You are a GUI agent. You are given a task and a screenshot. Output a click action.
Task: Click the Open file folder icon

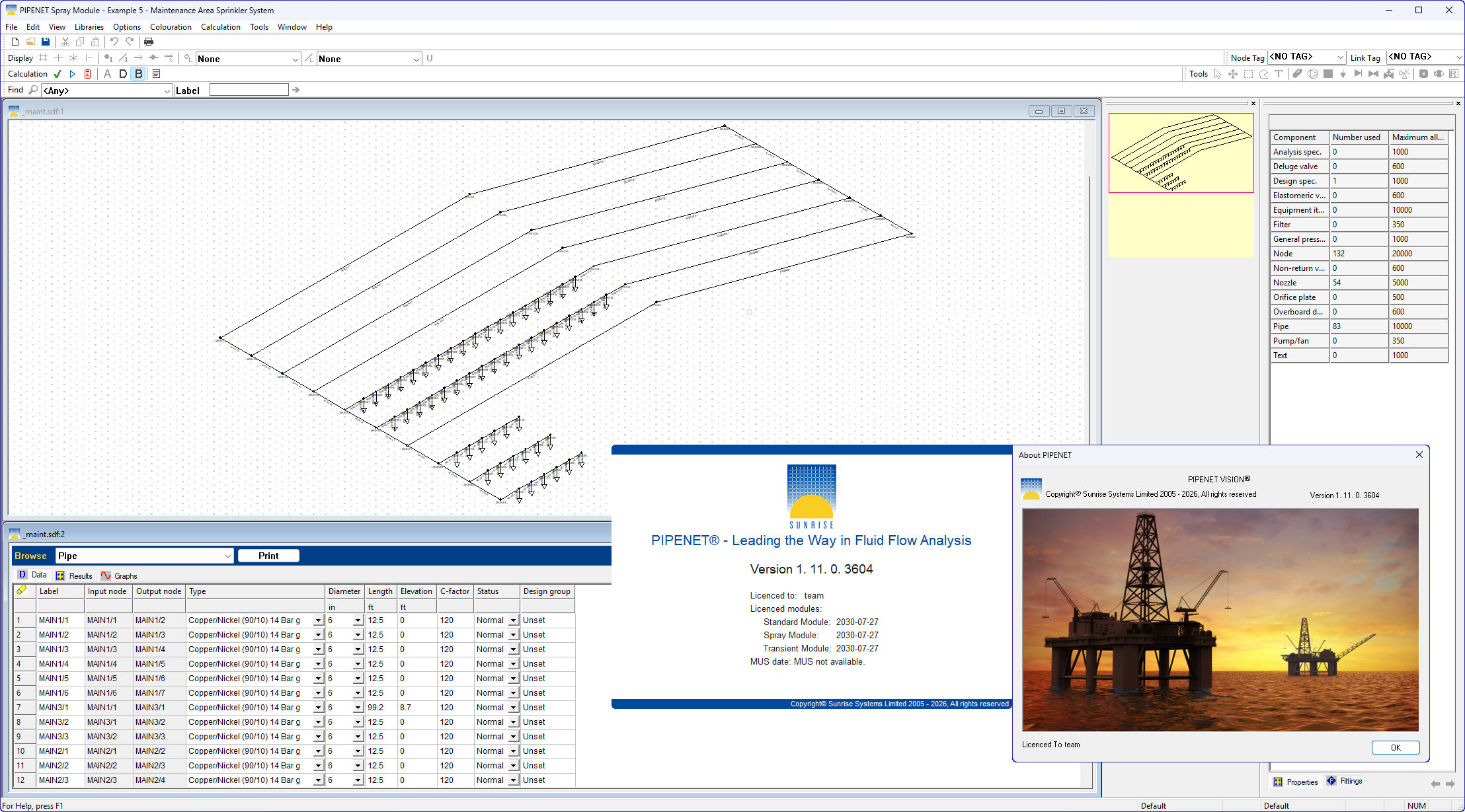[x=30, y=42]
